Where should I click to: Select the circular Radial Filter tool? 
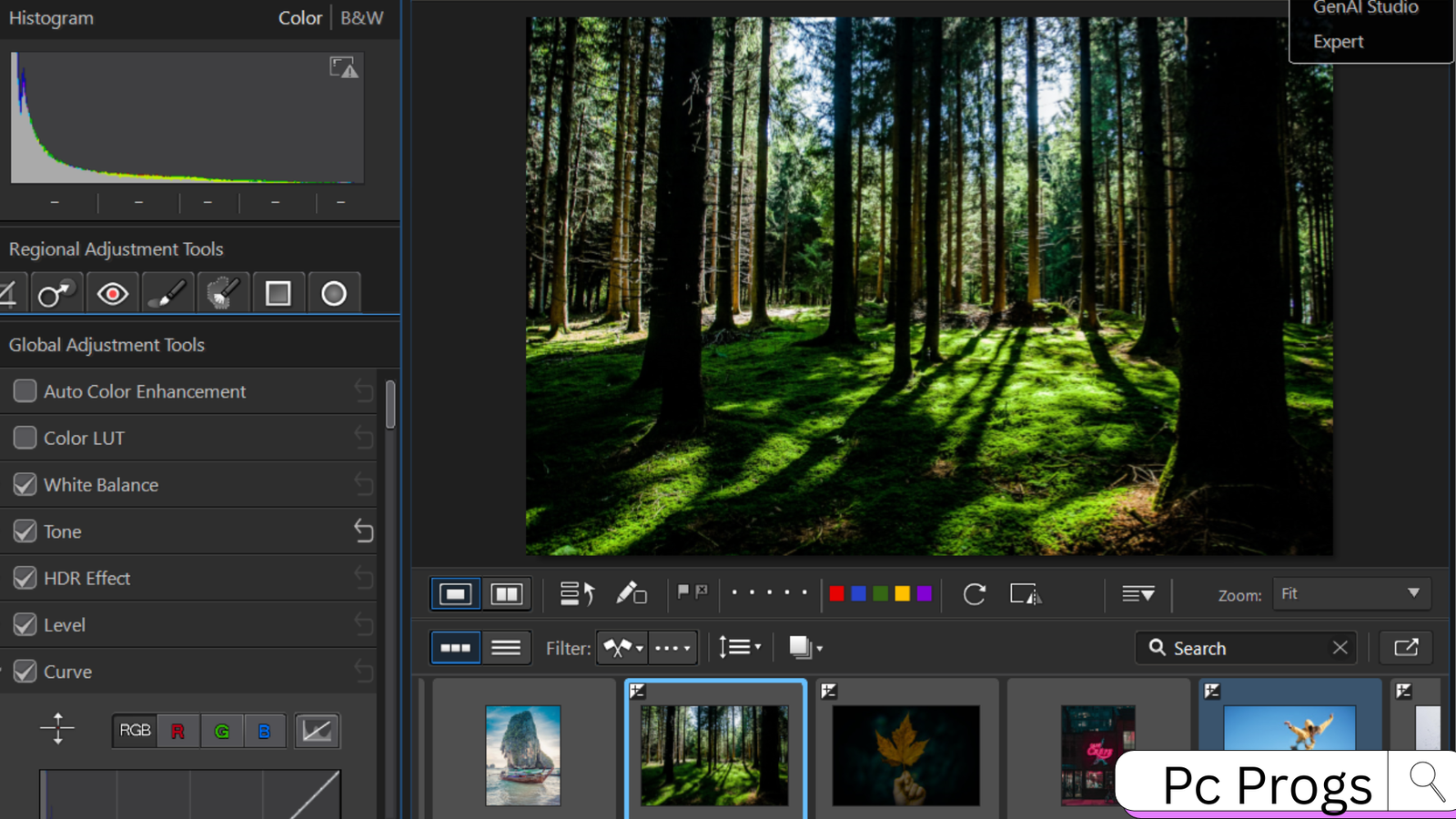coord(334,293)
